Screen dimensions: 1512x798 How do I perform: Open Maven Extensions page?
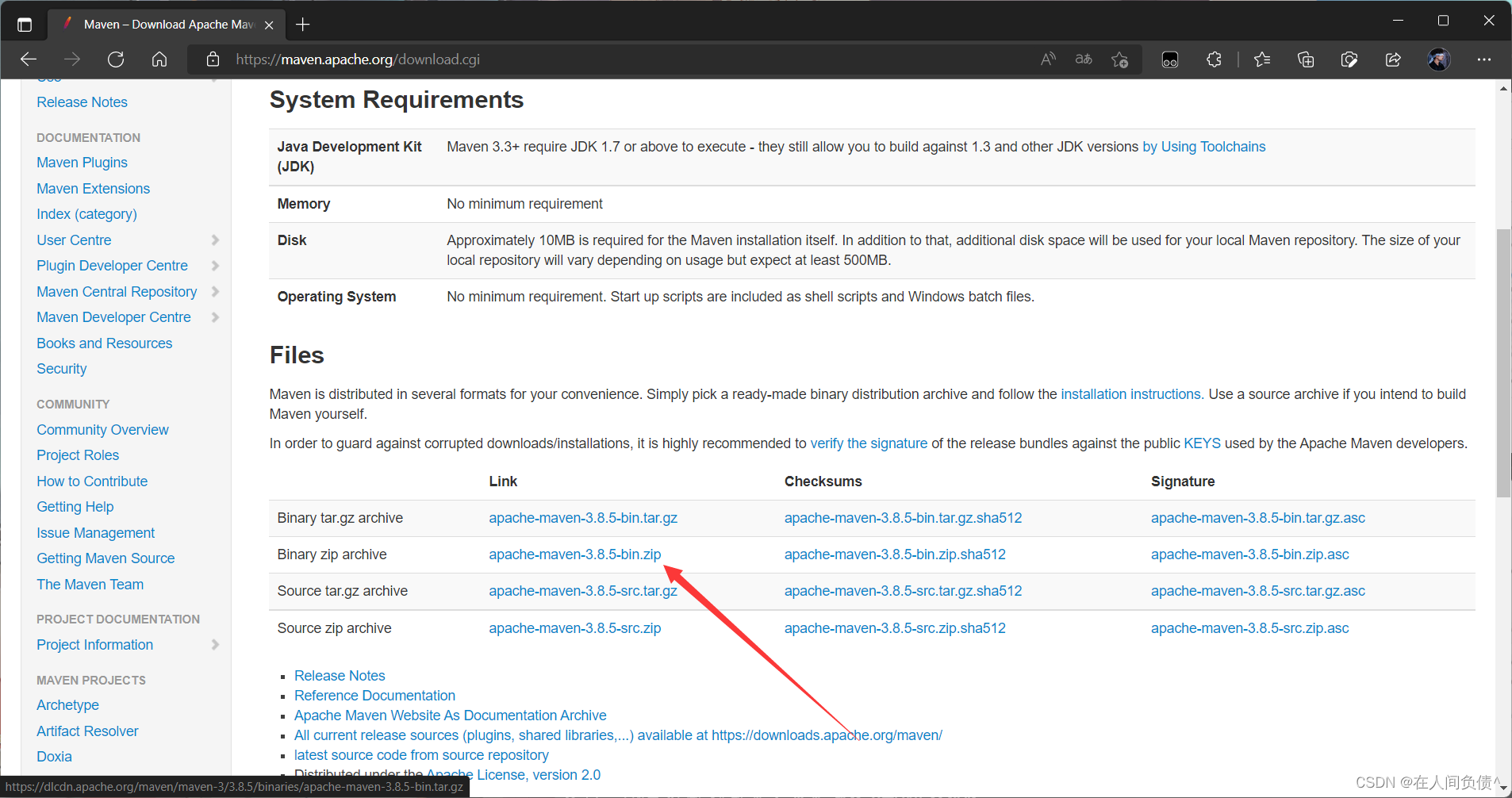click(x=93, y=189)
